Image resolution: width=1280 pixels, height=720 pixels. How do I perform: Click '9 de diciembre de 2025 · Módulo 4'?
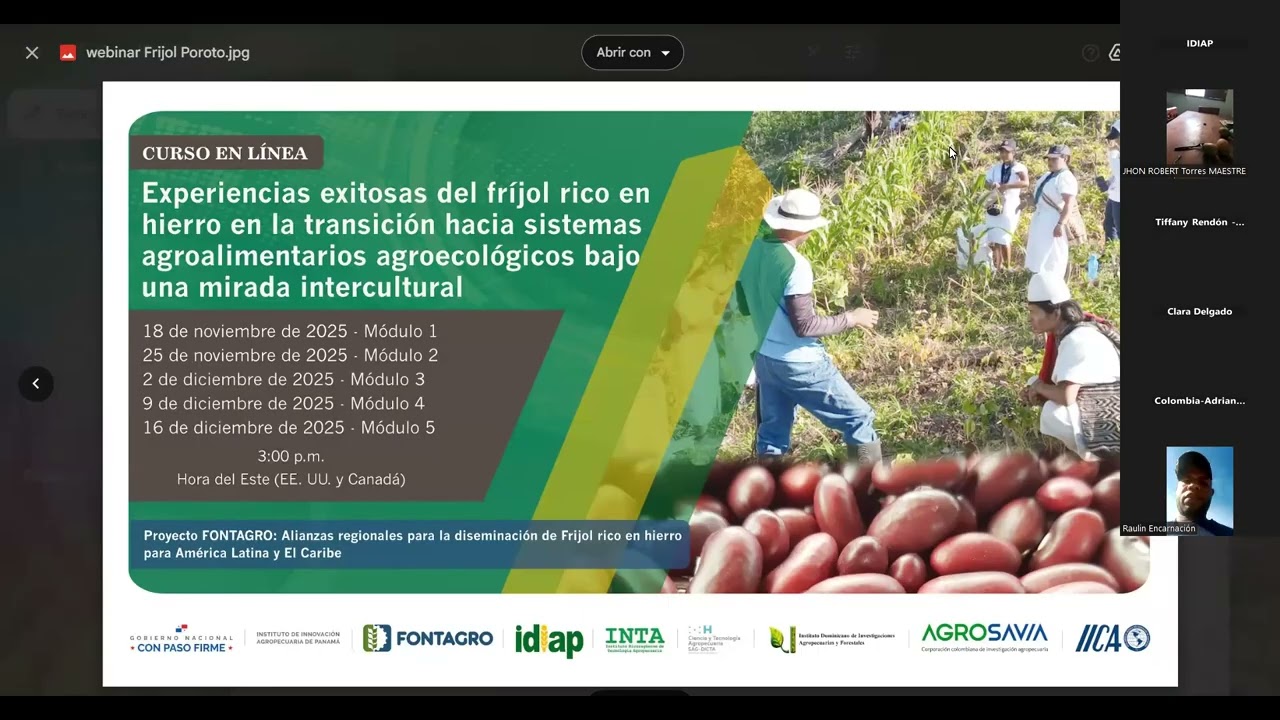click(x=284, y=403)
